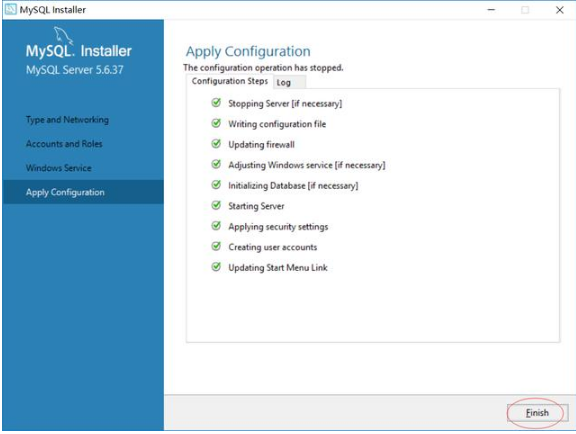Click green checkmark beside Stopping Server
The width and height of the screenshot is (576, 434).
click(x=216, y=103)
